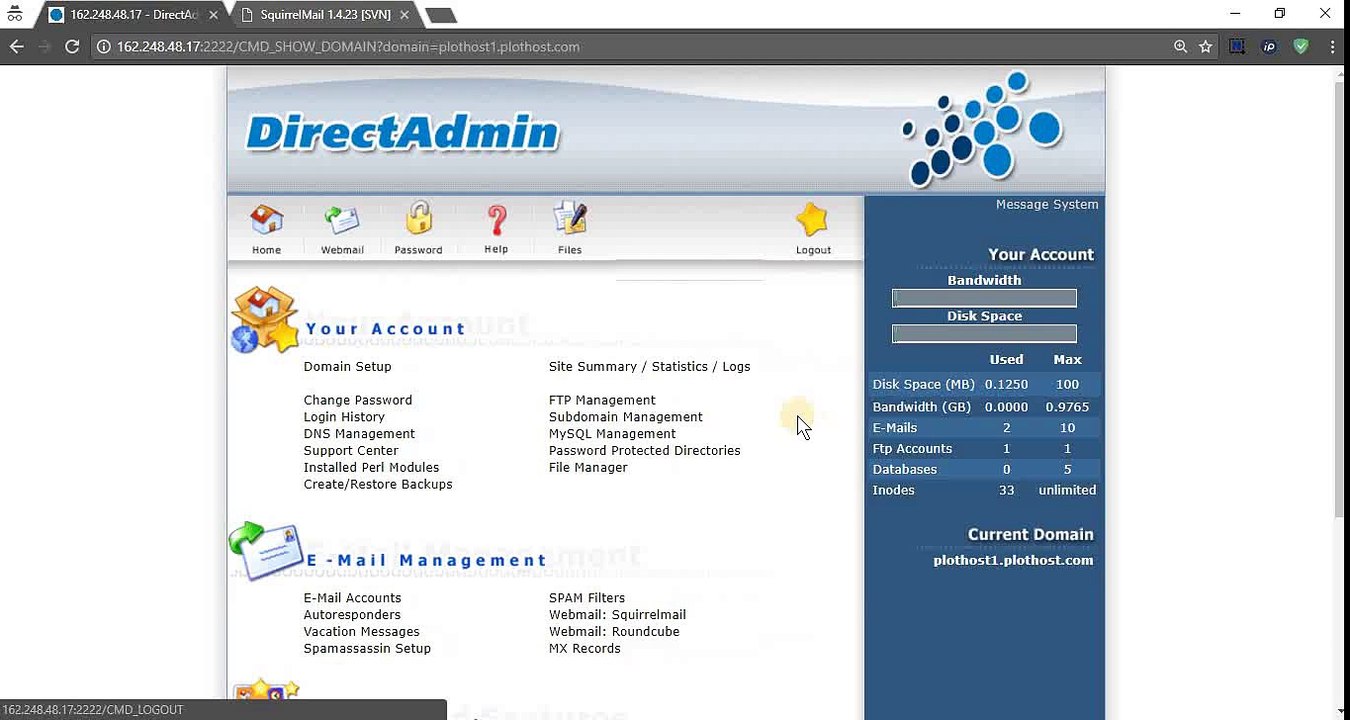The width and height of the screenshot is (1350, 720).
Task: Open Create/Restore Backups
Action: (378, 485)
